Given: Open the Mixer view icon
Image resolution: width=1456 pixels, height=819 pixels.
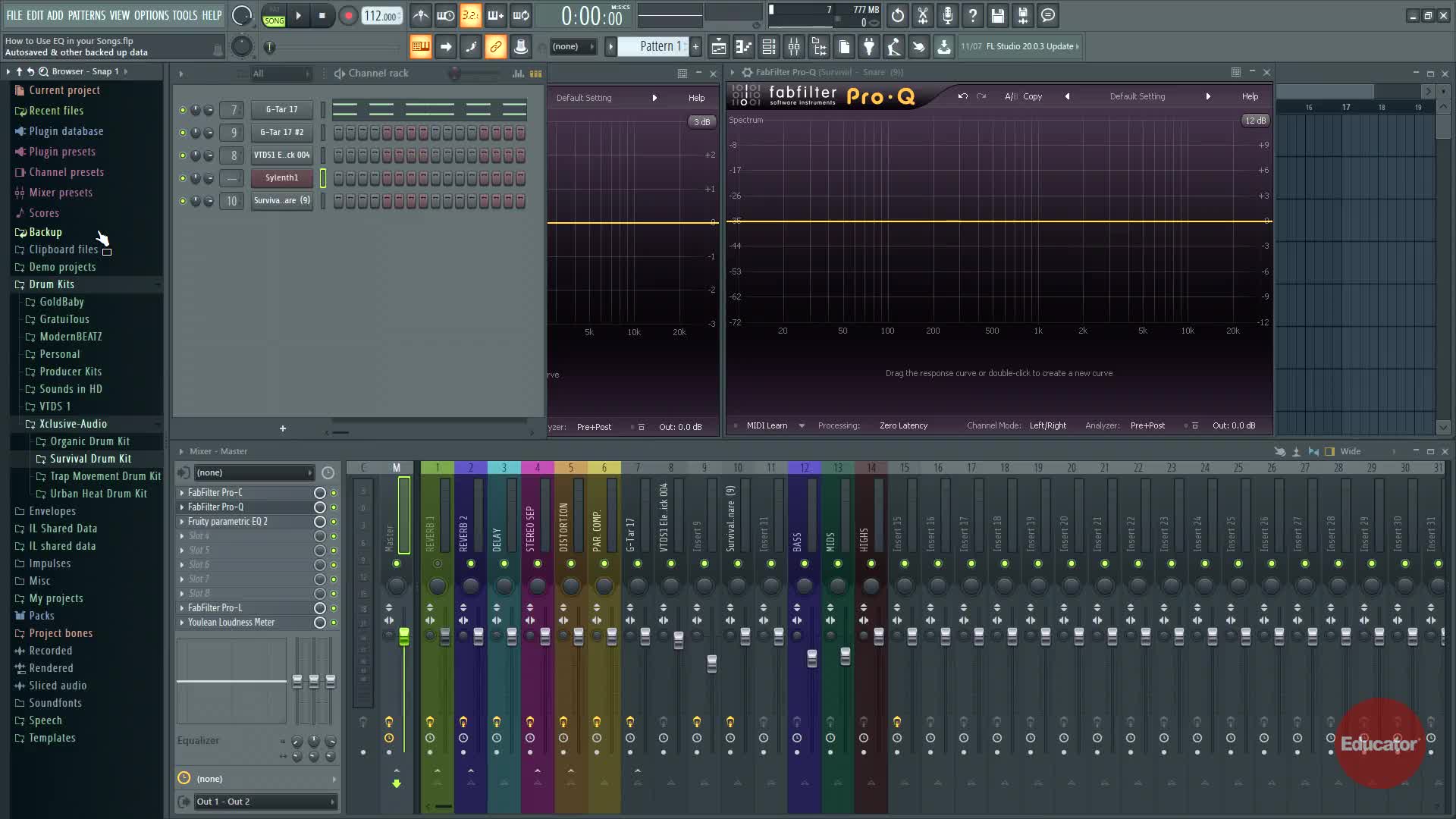Looking at the screenshot, I should pyautogui.click(x=794, y=47).
